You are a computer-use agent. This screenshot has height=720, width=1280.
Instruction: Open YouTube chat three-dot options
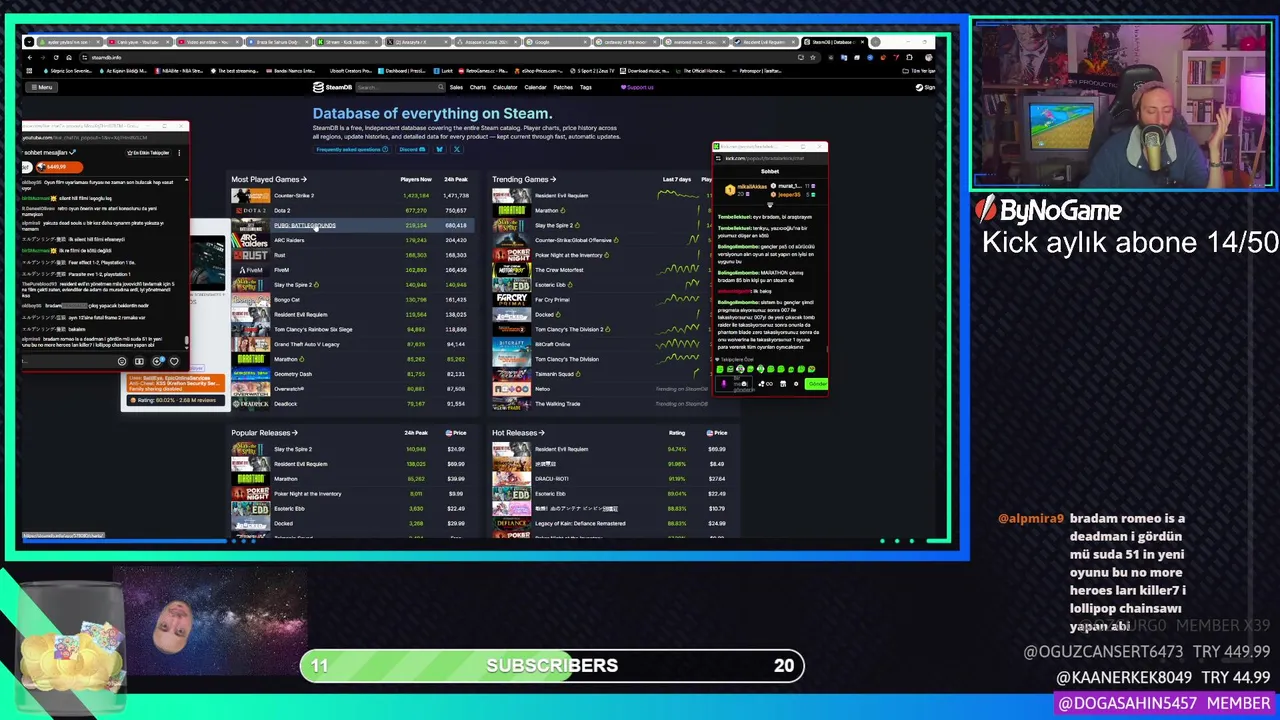coord(179,153)
